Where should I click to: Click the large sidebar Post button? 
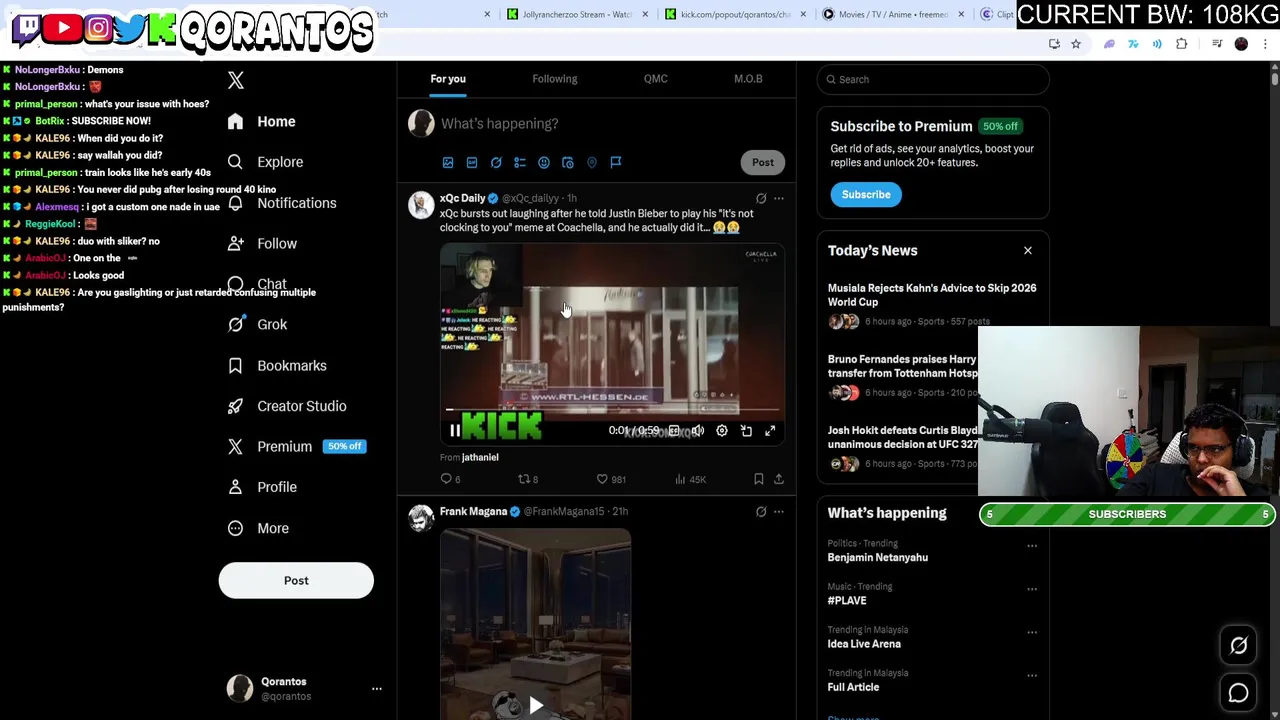pyautogui.click(x=296, y=580)
